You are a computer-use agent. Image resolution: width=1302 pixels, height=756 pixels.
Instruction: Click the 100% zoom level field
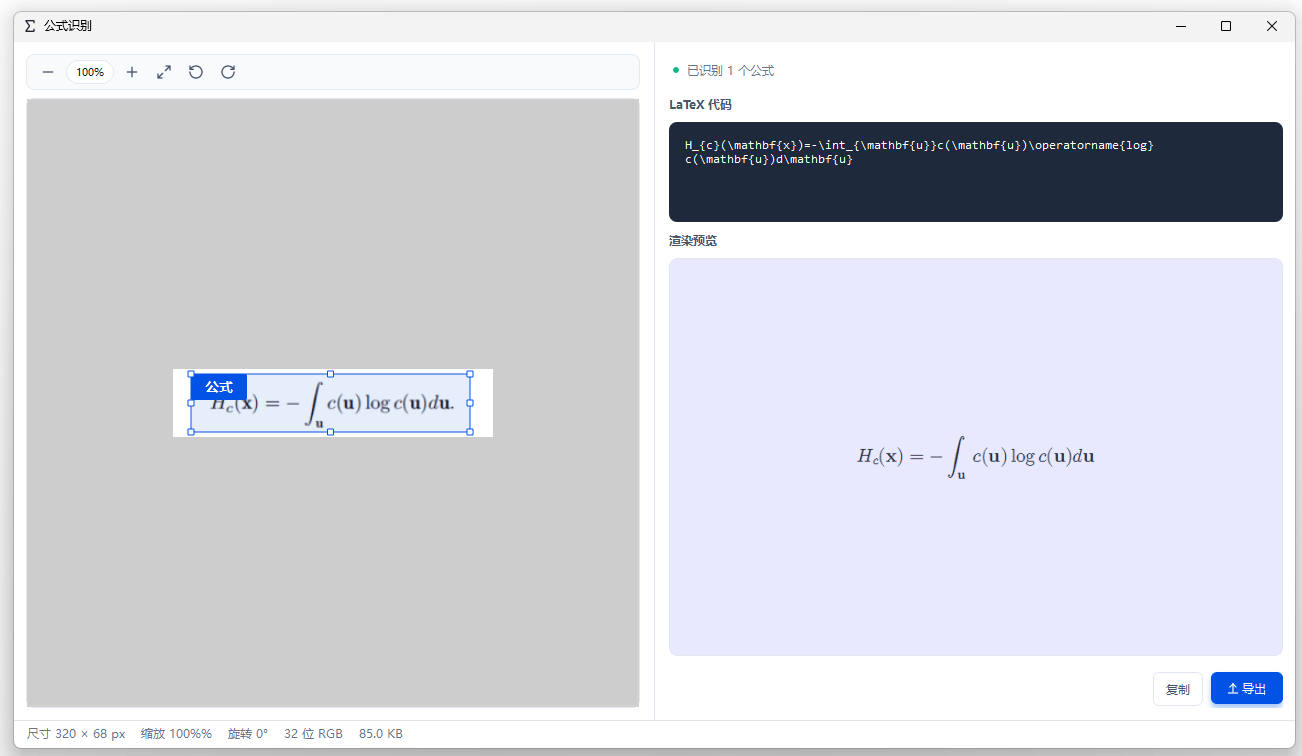click(x=90, y=72)
